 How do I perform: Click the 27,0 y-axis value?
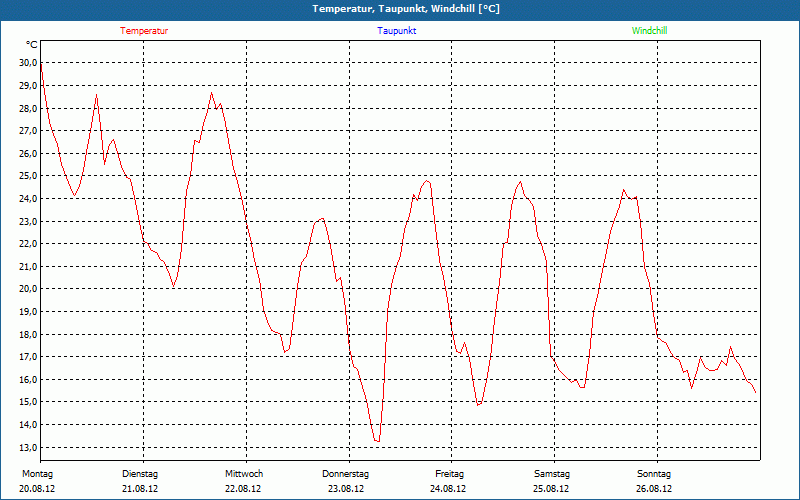[28, 131]
